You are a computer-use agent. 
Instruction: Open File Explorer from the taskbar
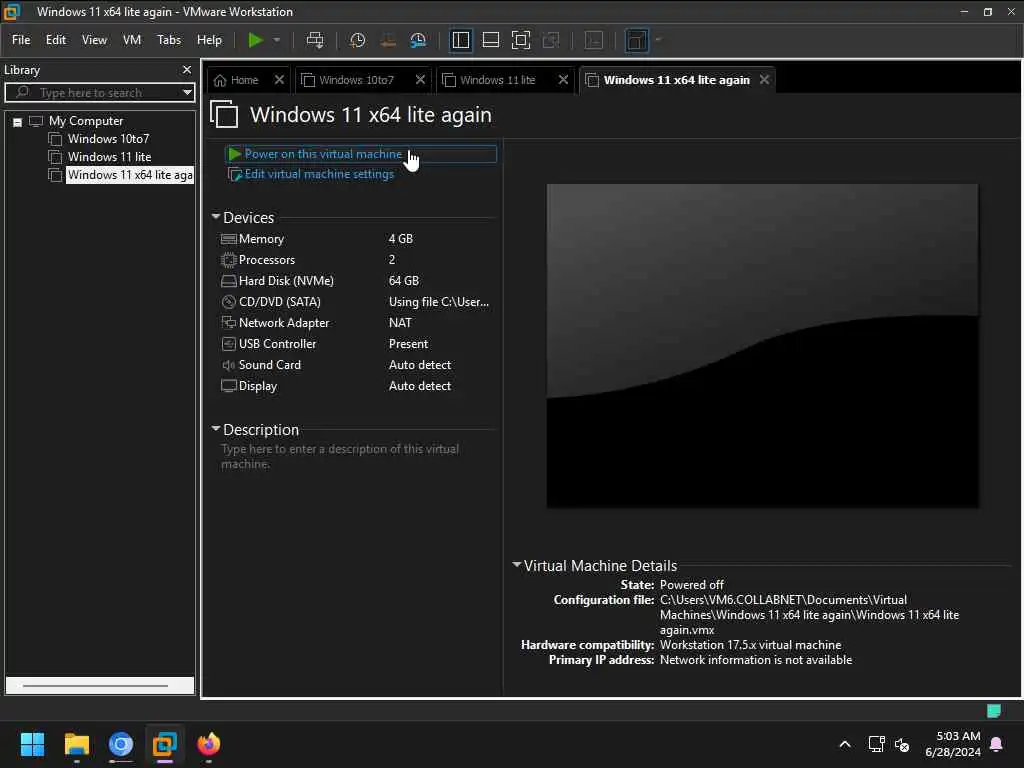pos(76,744)
